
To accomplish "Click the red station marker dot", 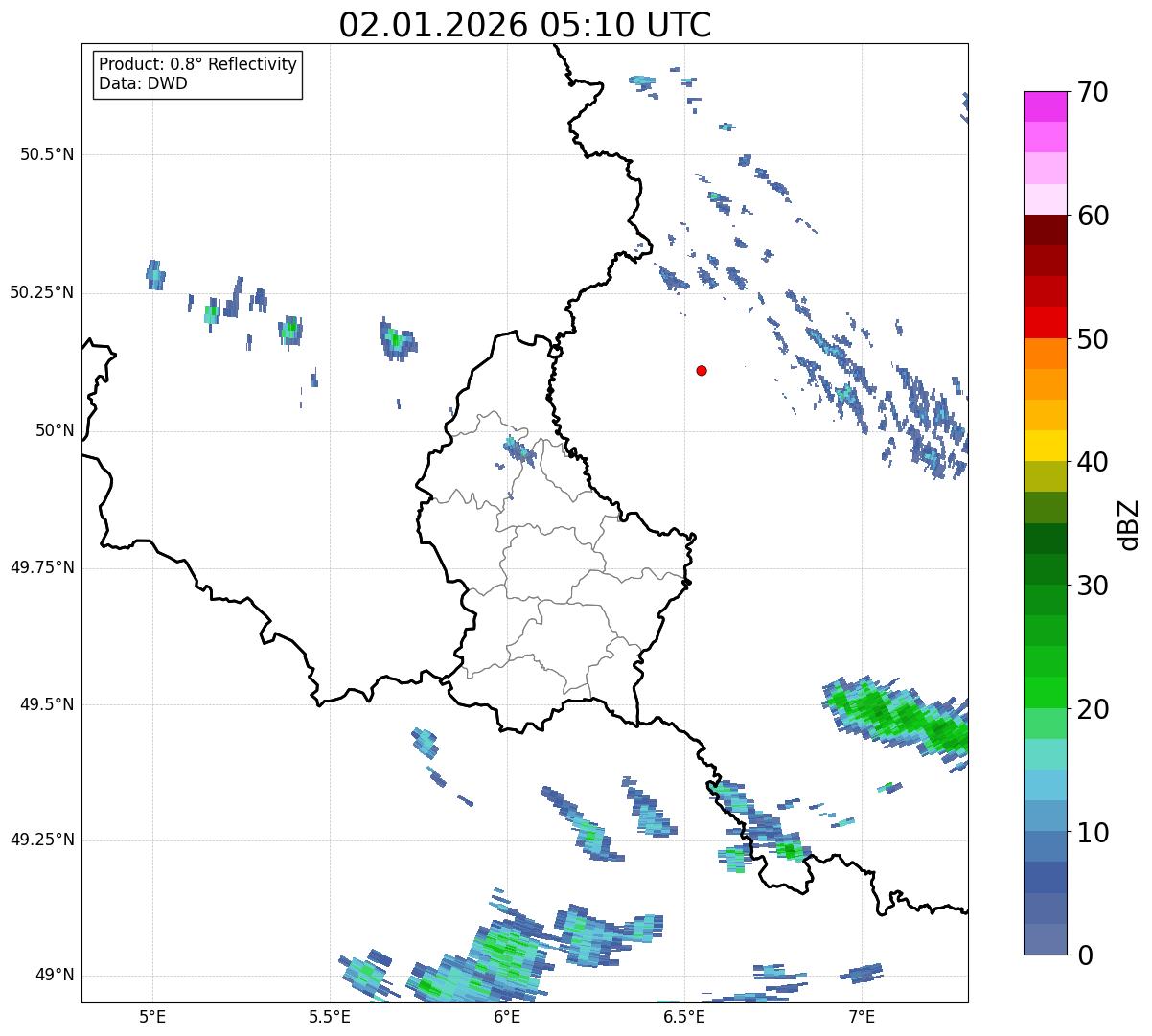I will [702, 370].
